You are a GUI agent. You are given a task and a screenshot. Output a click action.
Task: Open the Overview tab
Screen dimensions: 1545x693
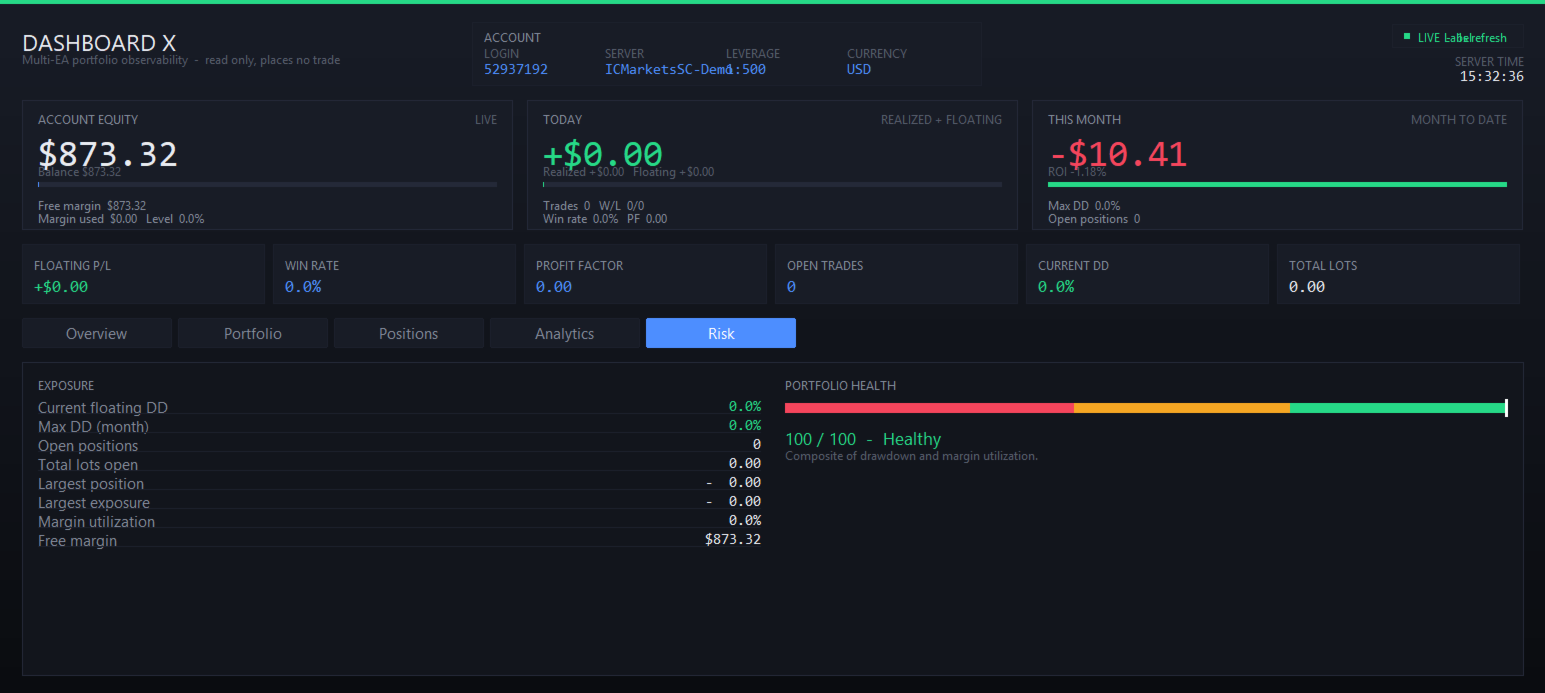tap(97, 333)
